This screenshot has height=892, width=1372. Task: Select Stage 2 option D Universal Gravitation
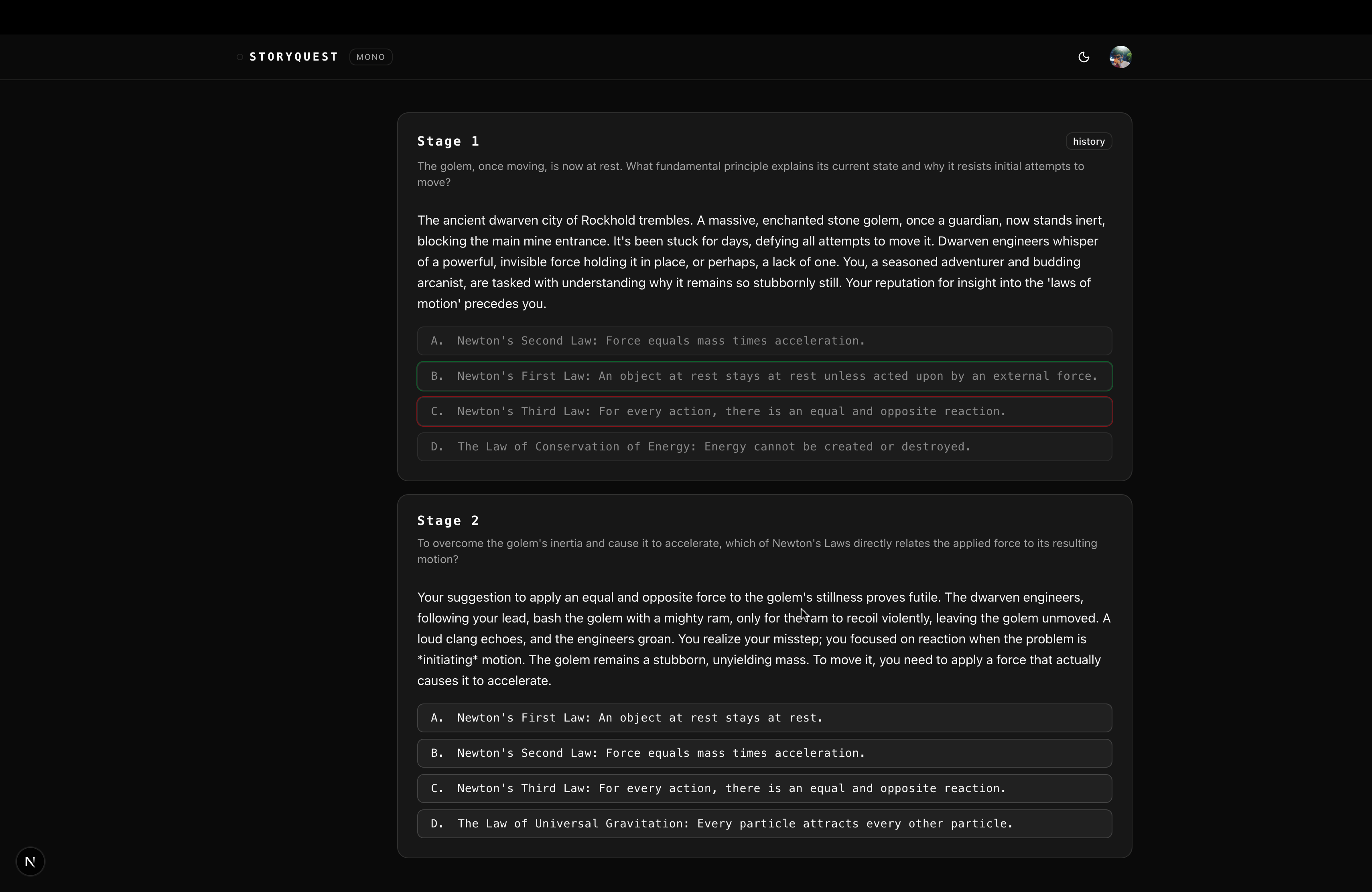[764, 824]
